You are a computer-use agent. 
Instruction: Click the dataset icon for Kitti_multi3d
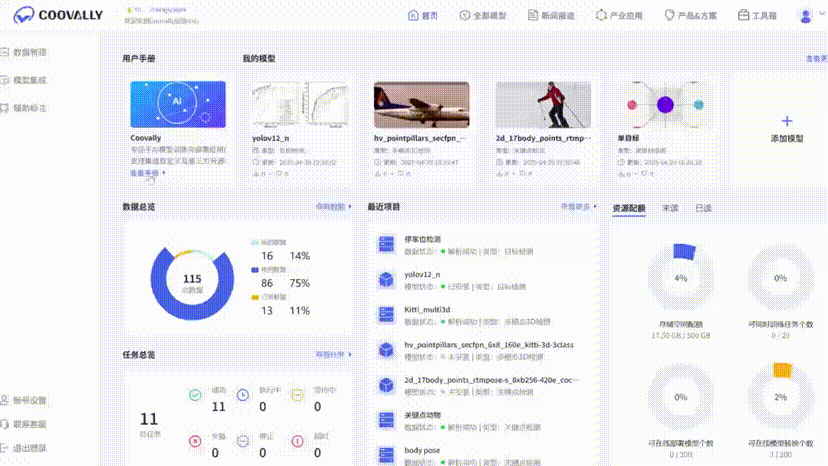point(386,314)
